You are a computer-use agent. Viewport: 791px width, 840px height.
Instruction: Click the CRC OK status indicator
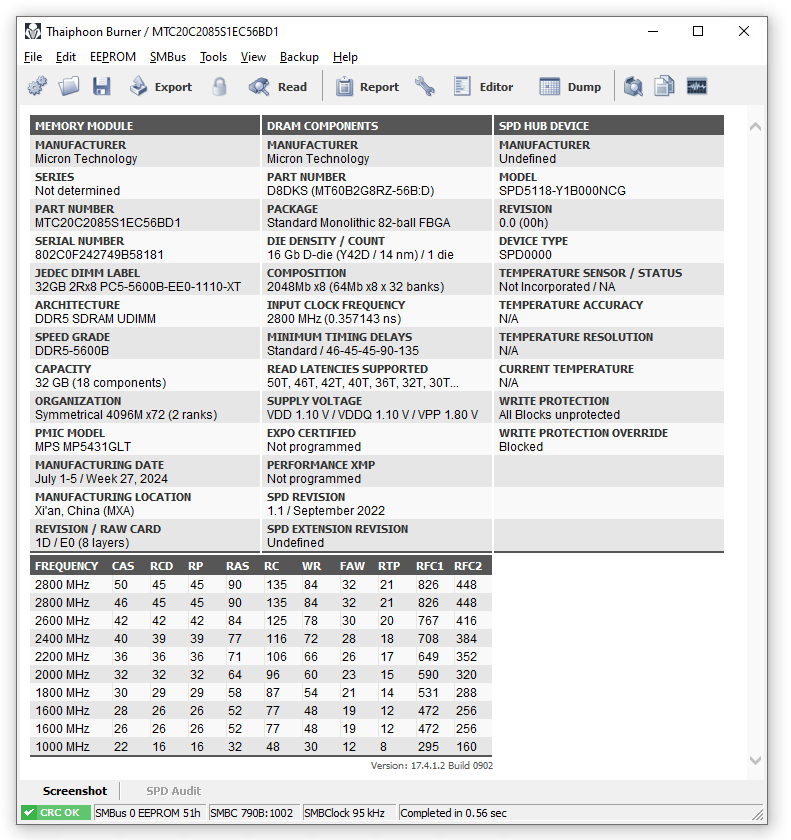[55, 813]
